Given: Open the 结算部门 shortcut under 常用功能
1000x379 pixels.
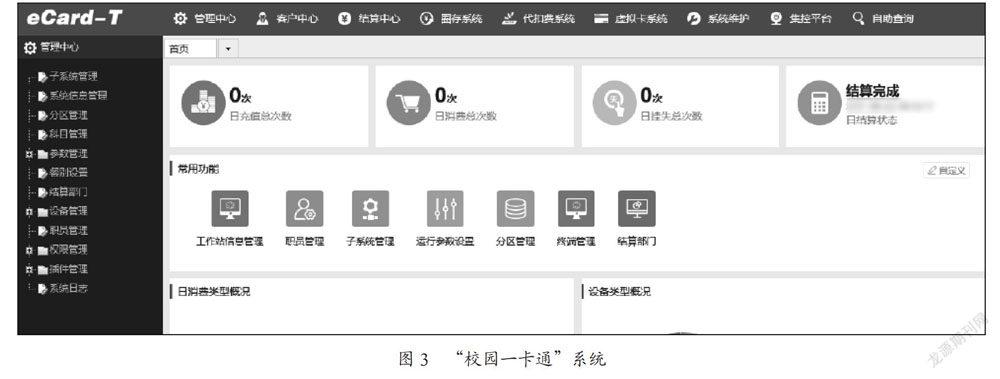Looking at the screenshot, I should [636, 209].
